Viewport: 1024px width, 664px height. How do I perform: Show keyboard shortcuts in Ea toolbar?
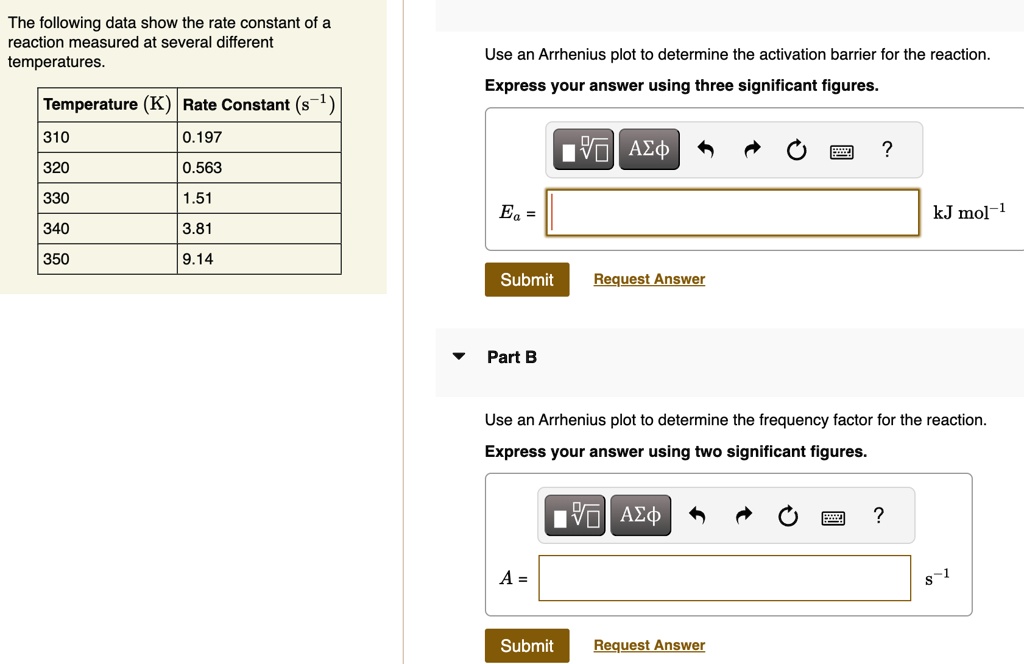tap(842, 152)
